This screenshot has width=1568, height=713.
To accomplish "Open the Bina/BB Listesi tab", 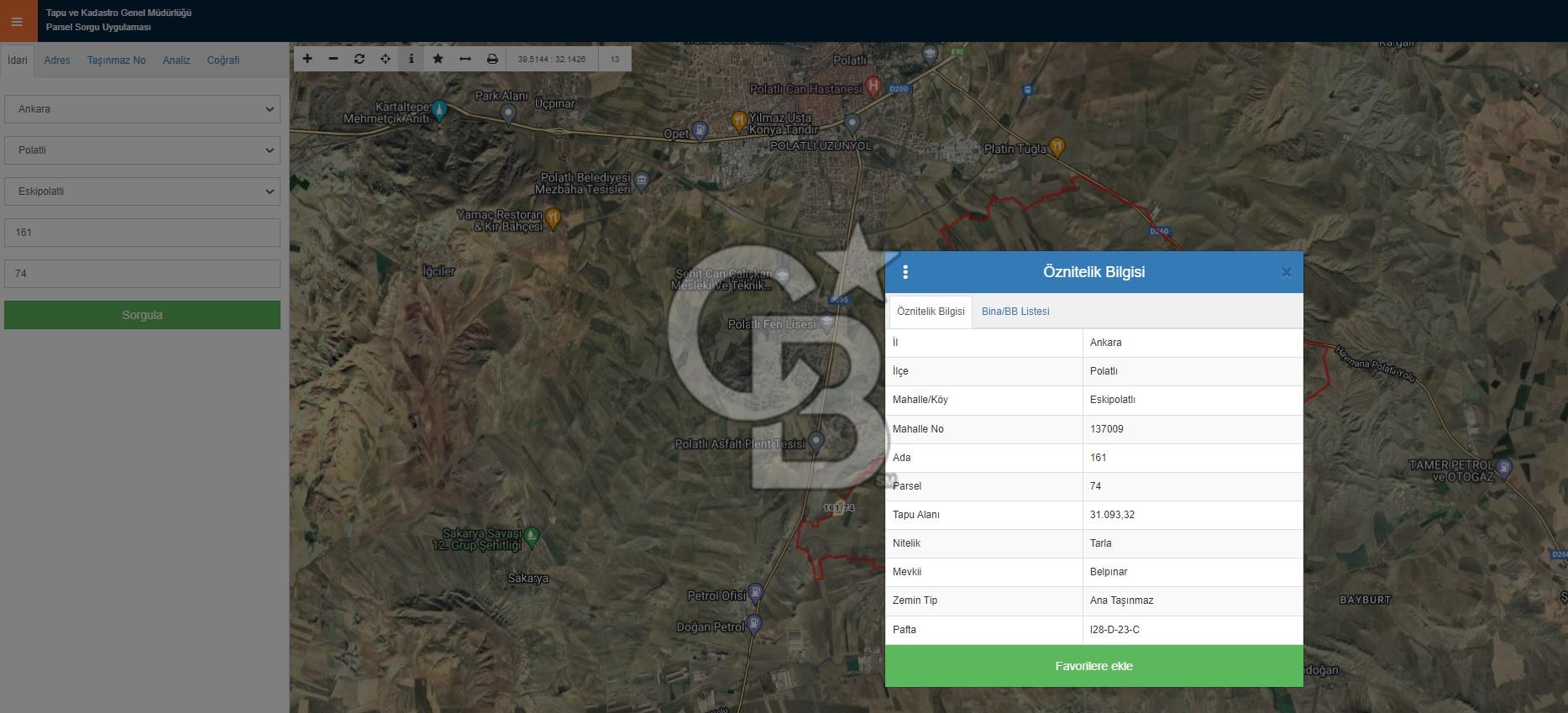I will [x=1015, y=312].
